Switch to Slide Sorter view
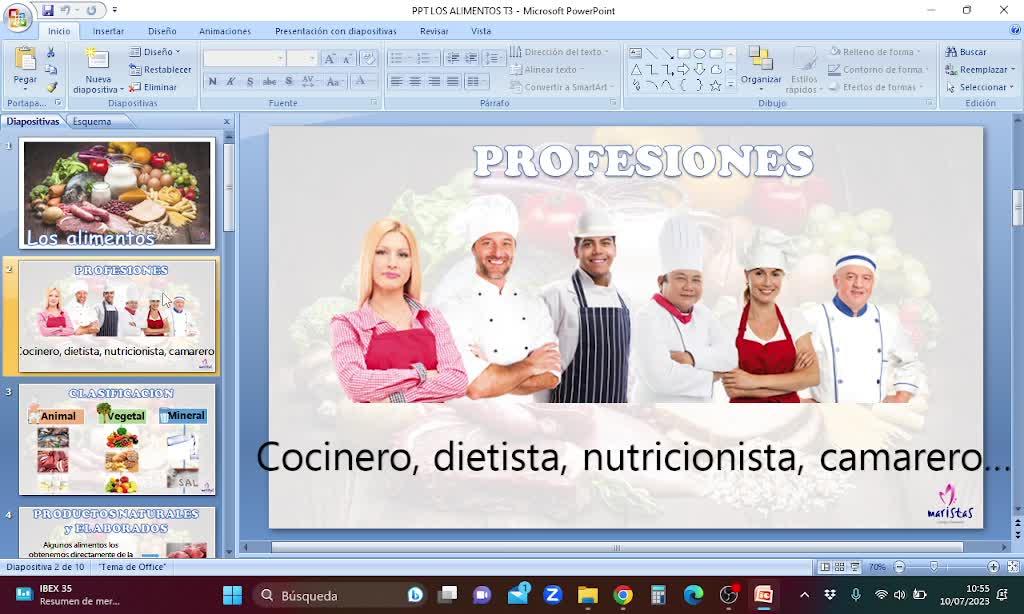This screenshot has width=1024, height=614. 839,567
